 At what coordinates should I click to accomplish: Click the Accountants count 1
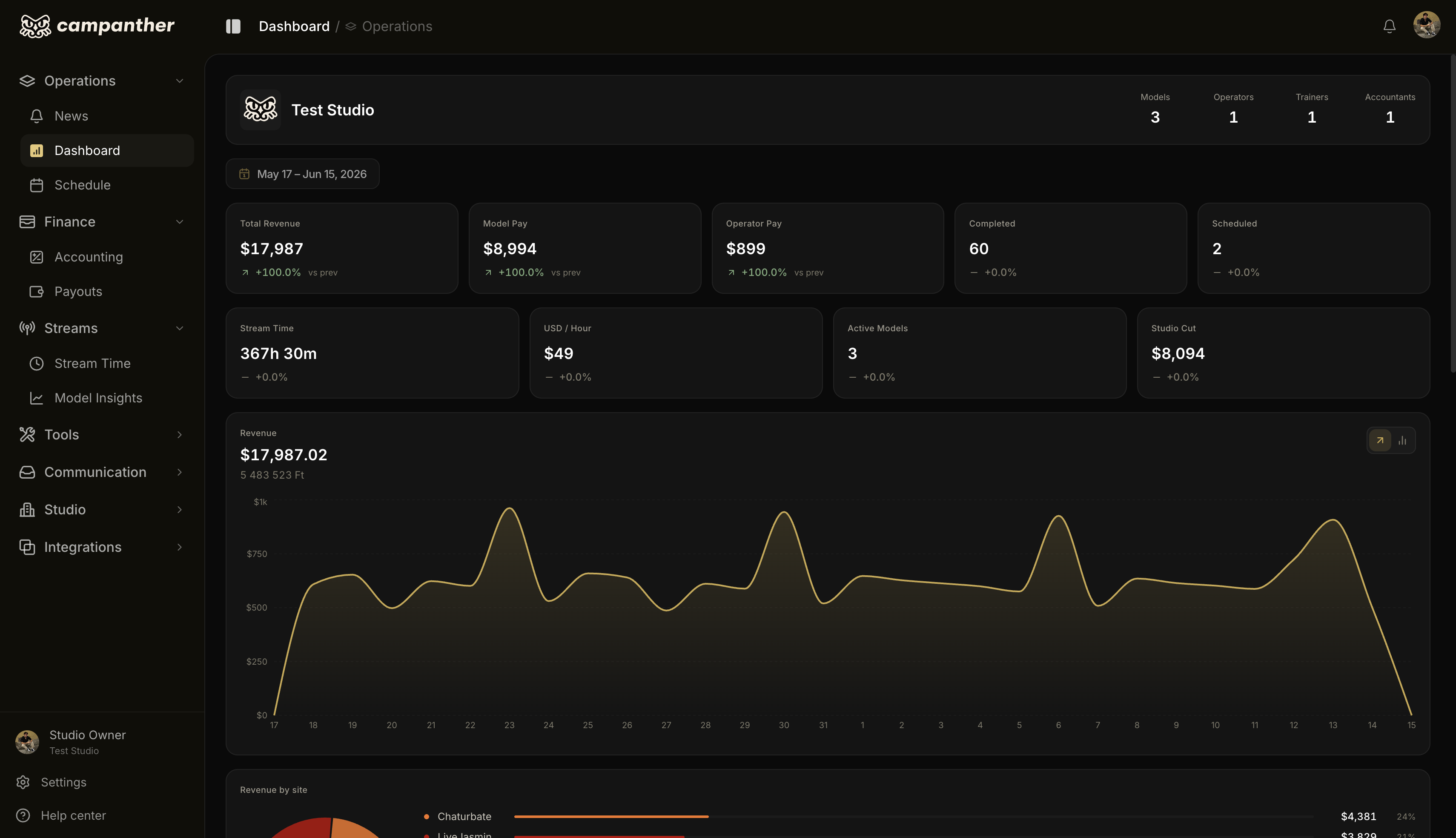pos(1390,118)
